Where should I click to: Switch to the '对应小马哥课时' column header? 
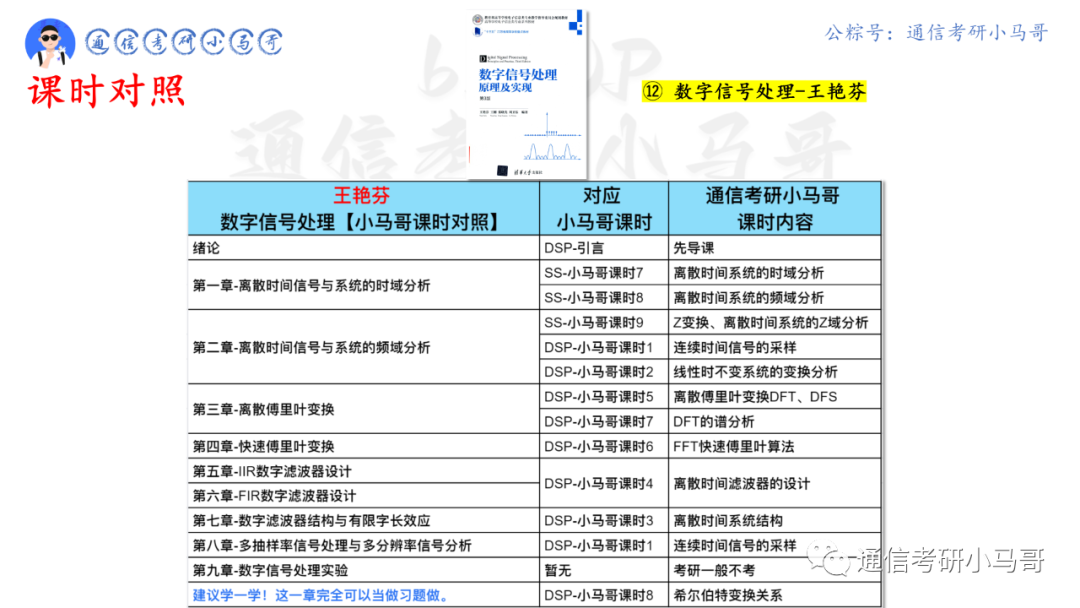pos(604,206)
